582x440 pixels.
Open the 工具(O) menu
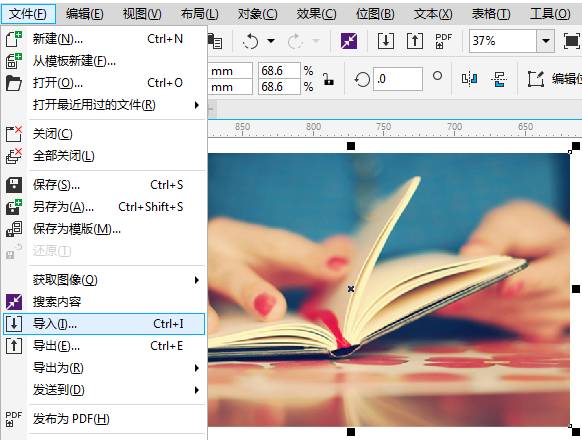coord(550,14)
